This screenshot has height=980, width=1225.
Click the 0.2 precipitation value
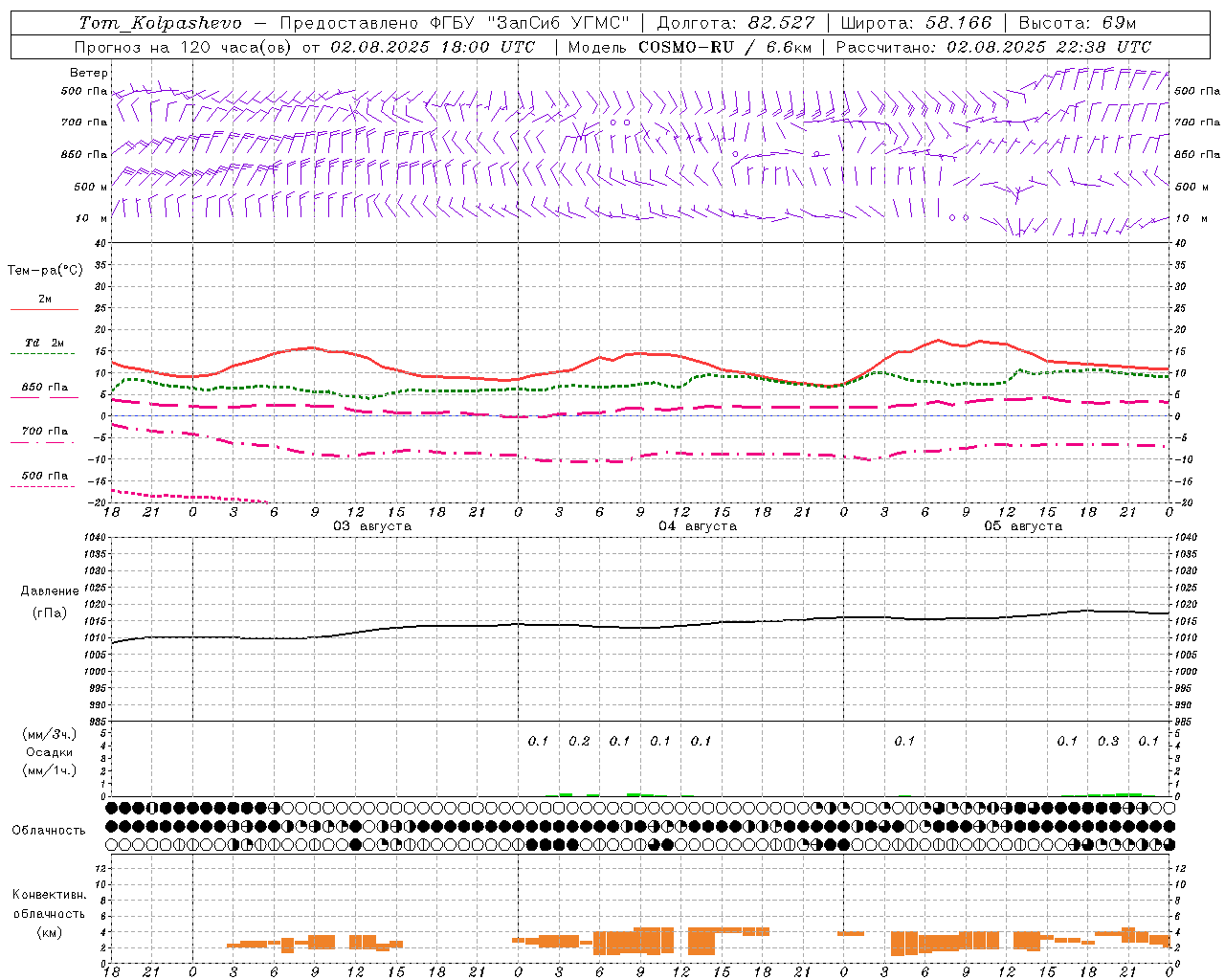click(x=579, y=741)
